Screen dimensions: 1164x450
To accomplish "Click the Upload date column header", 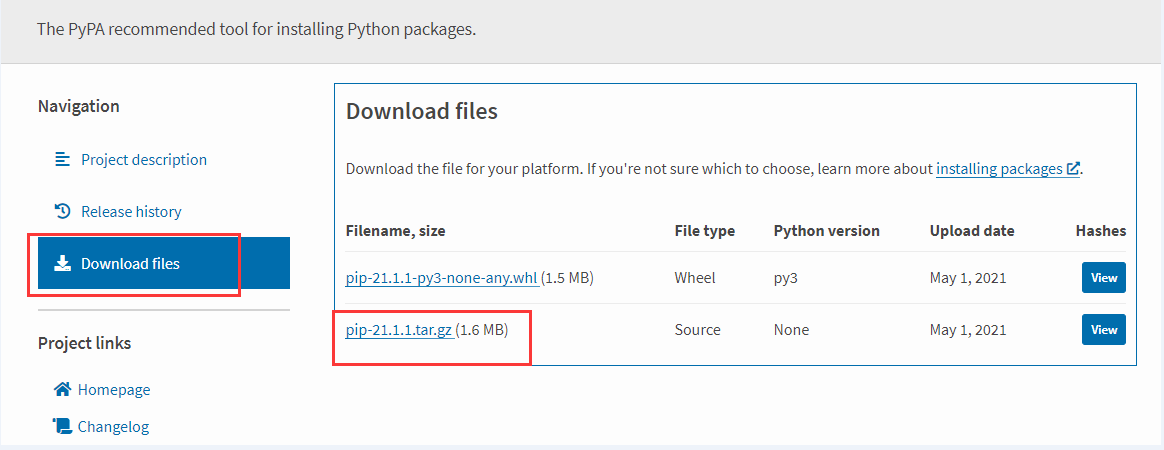I will pyautogui.click(x=971, y=230).
